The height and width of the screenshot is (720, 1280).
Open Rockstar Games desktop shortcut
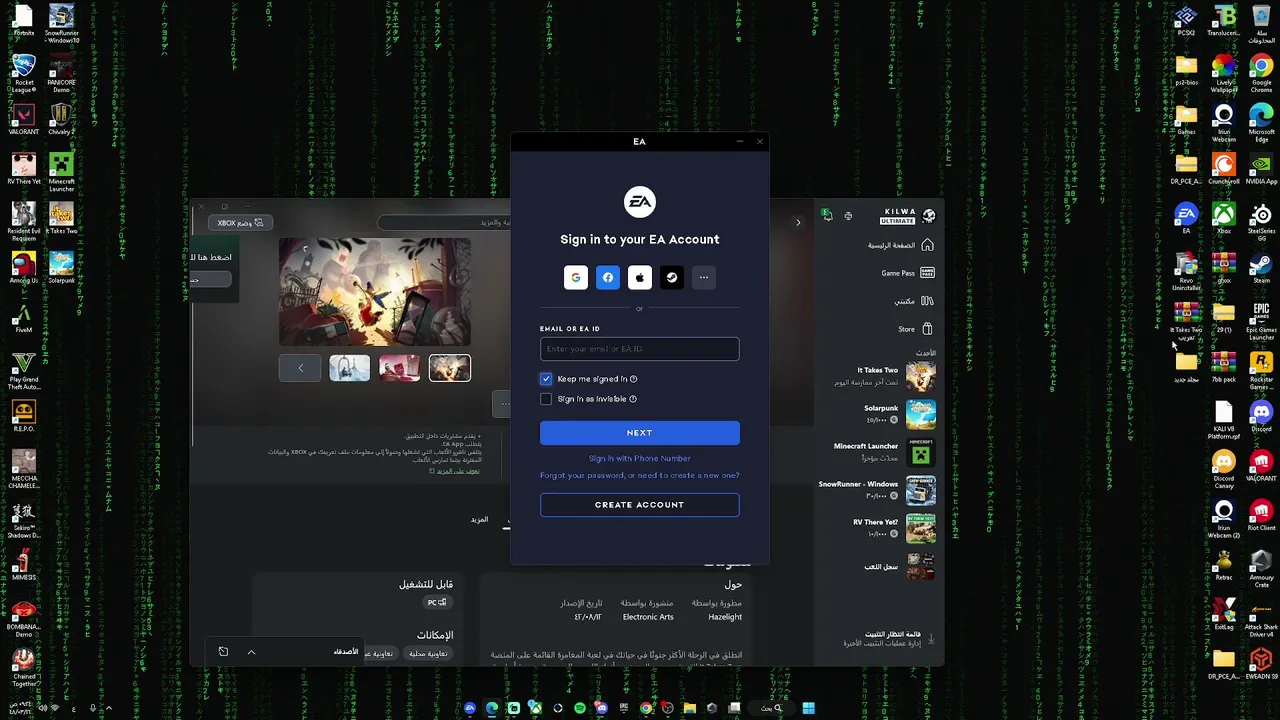click(x=1261, y=368)
